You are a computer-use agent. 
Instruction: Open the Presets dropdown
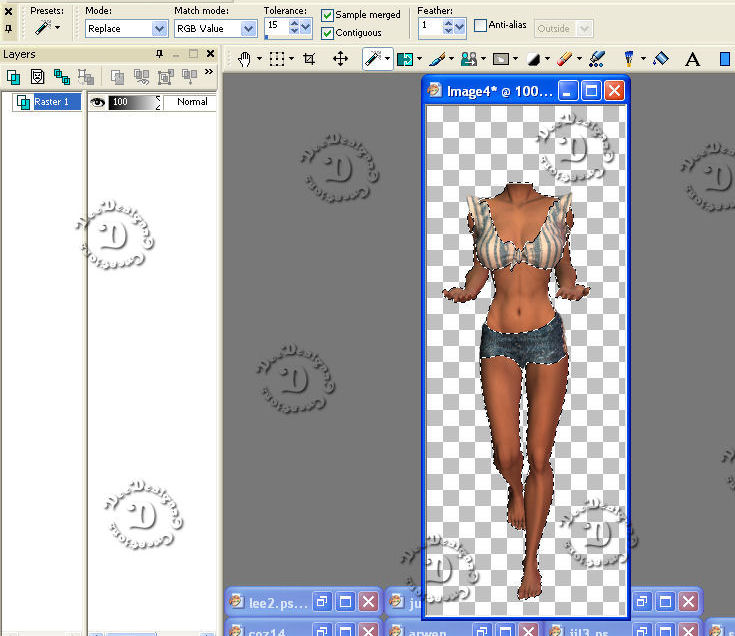[48, 28]
